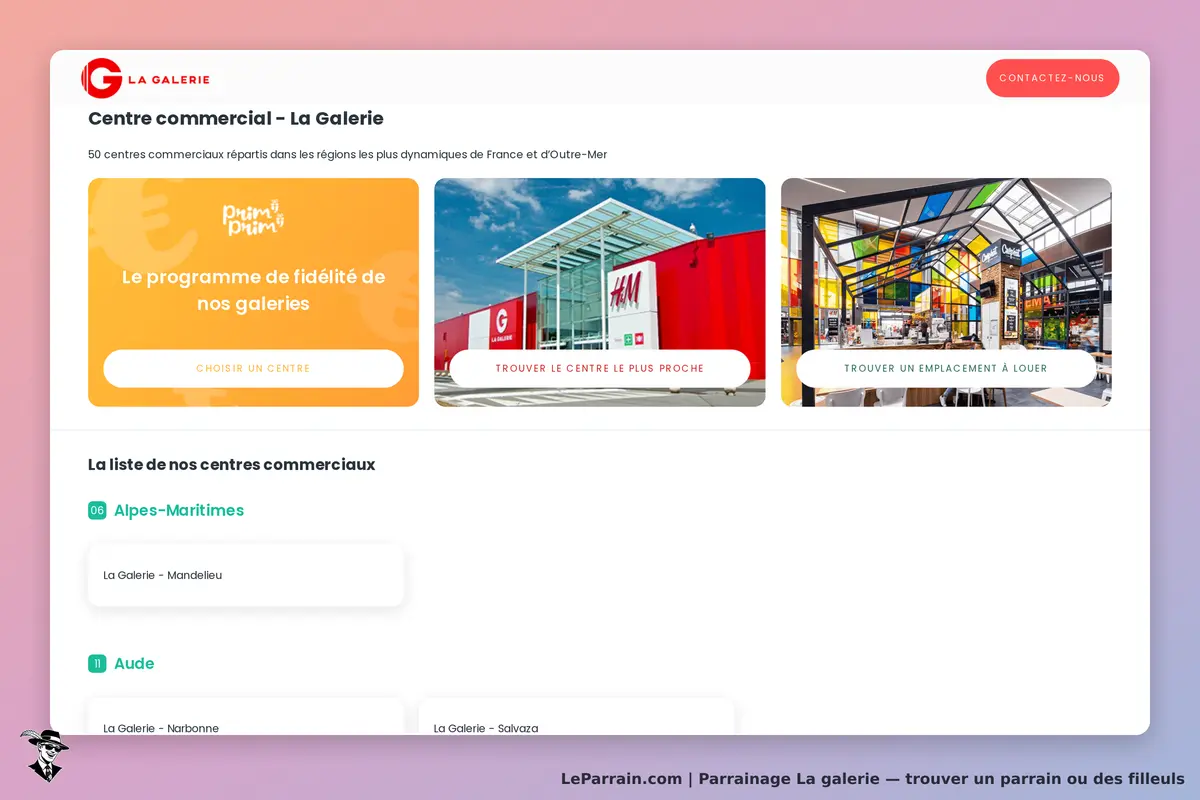This screenshot has height=800, width=1200.
Task: Click Centre commercial - La Galerie heading
Action: 236,118
